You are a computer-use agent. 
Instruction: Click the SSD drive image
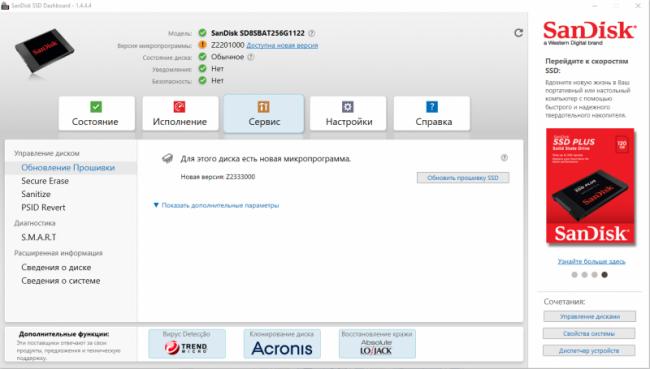coord(44,51)
